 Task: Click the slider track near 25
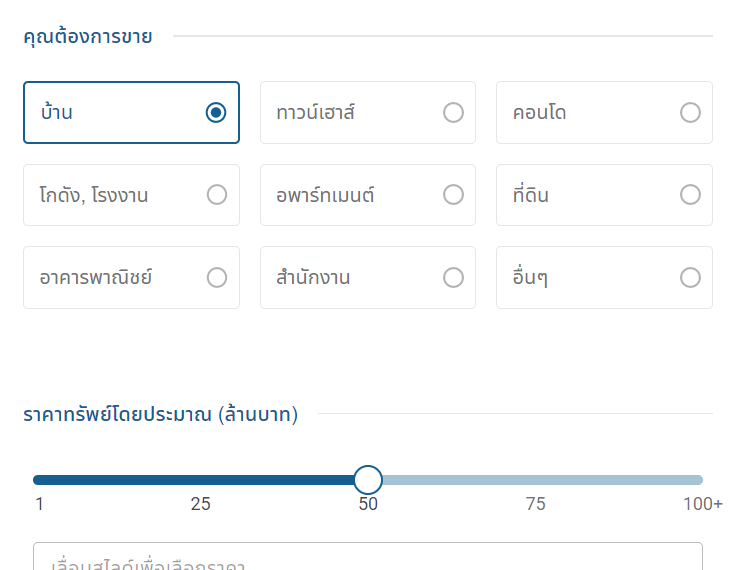tap(201, 480)
